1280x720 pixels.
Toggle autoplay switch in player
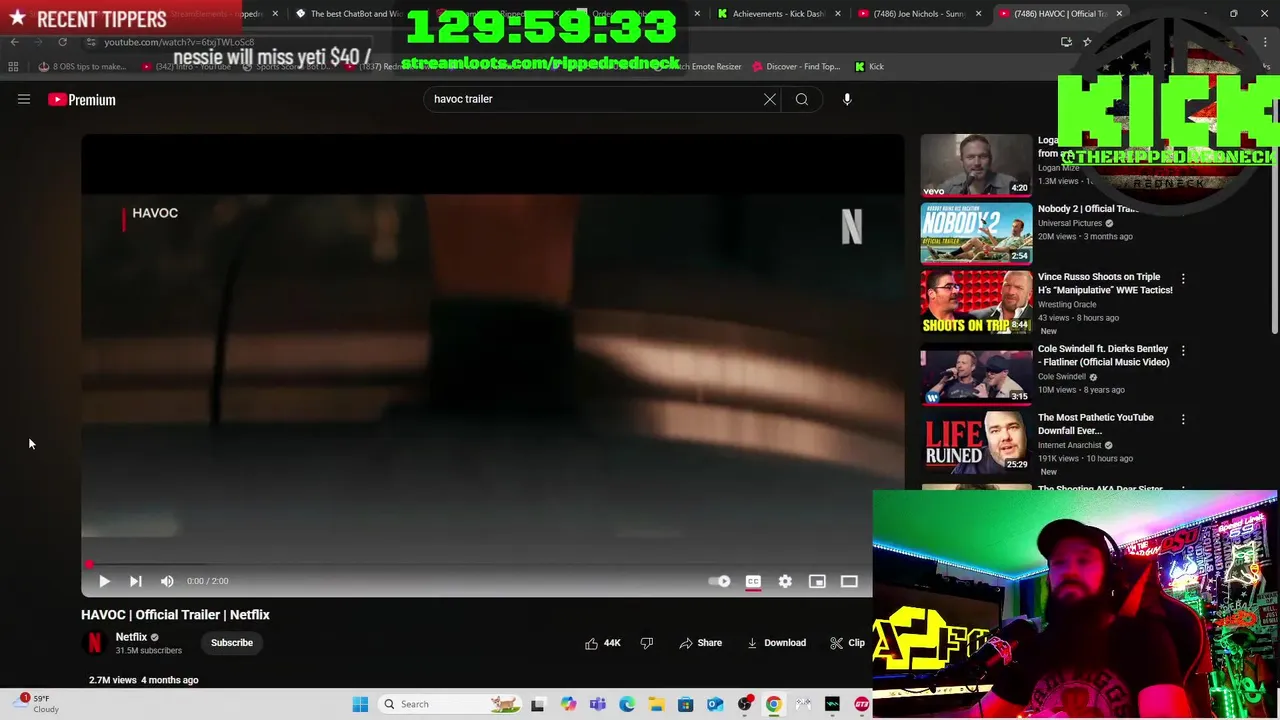[720, 581]
